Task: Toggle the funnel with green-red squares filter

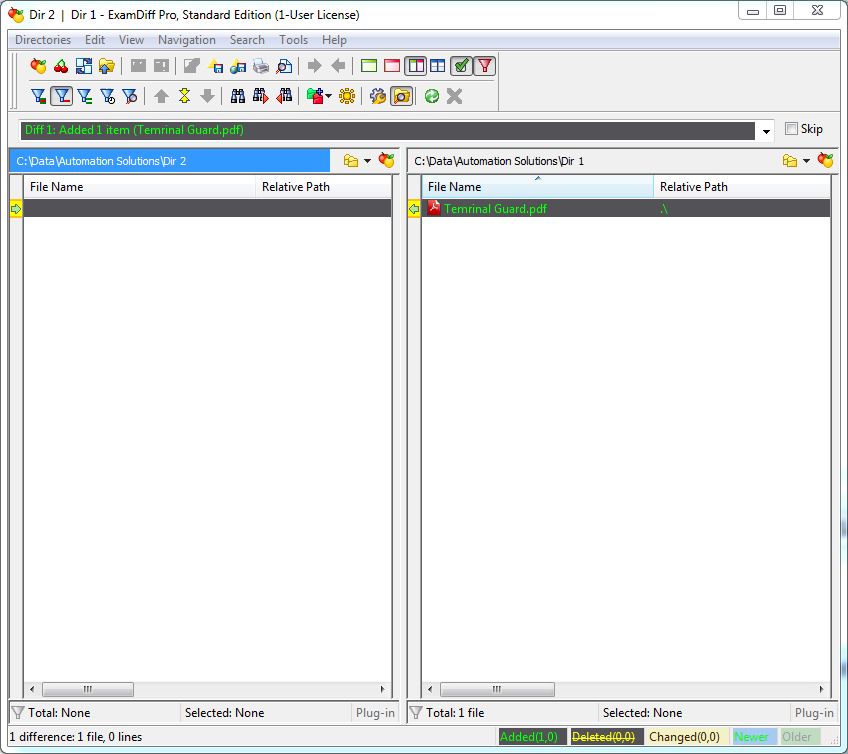Action: click(38, 96)
